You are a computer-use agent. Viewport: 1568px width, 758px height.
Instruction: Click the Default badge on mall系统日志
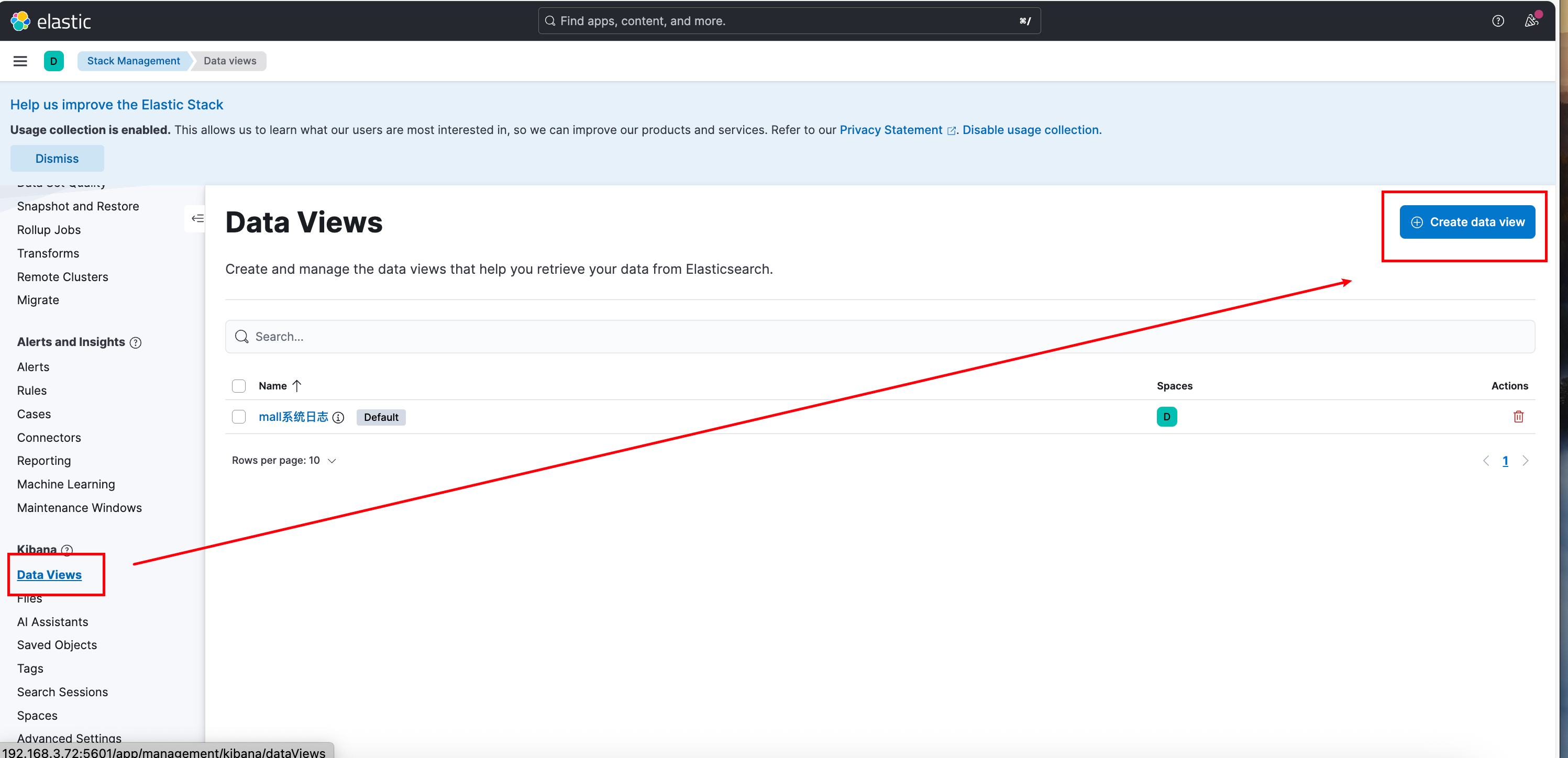(x=381, y=417)
